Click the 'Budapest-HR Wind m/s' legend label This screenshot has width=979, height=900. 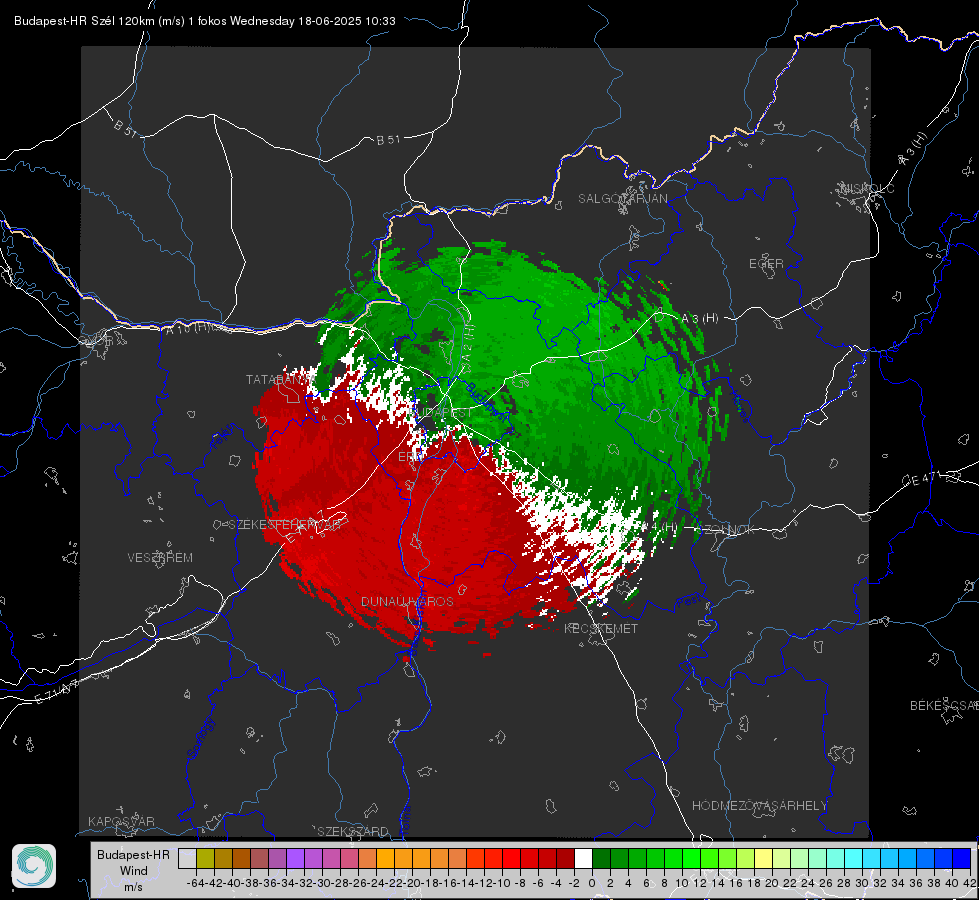(x=133, y=870)
